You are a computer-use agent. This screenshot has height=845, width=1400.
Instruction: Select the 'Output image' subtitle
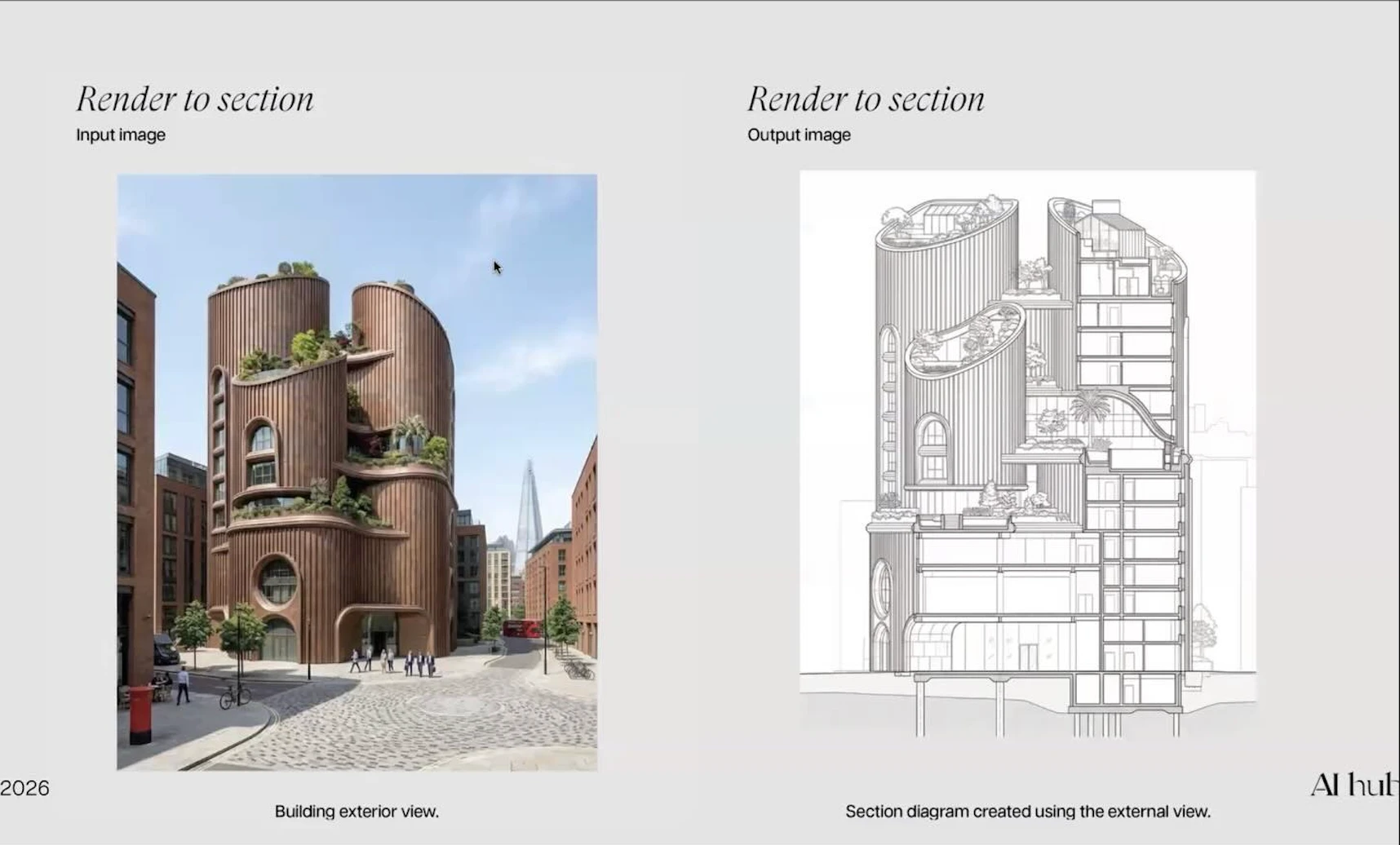[799, 135]
